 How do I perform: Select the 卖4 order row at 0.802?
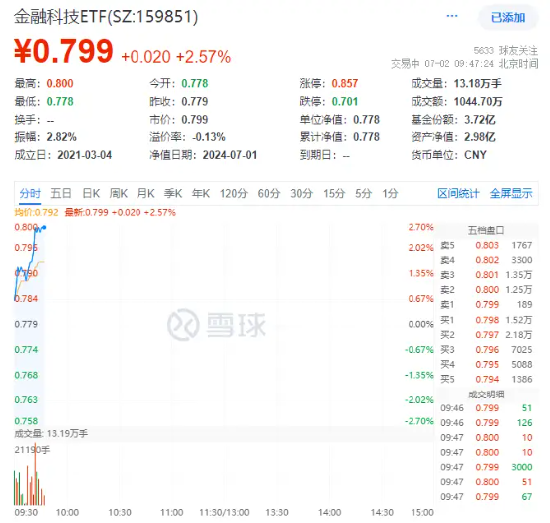[x=486, y=260]
